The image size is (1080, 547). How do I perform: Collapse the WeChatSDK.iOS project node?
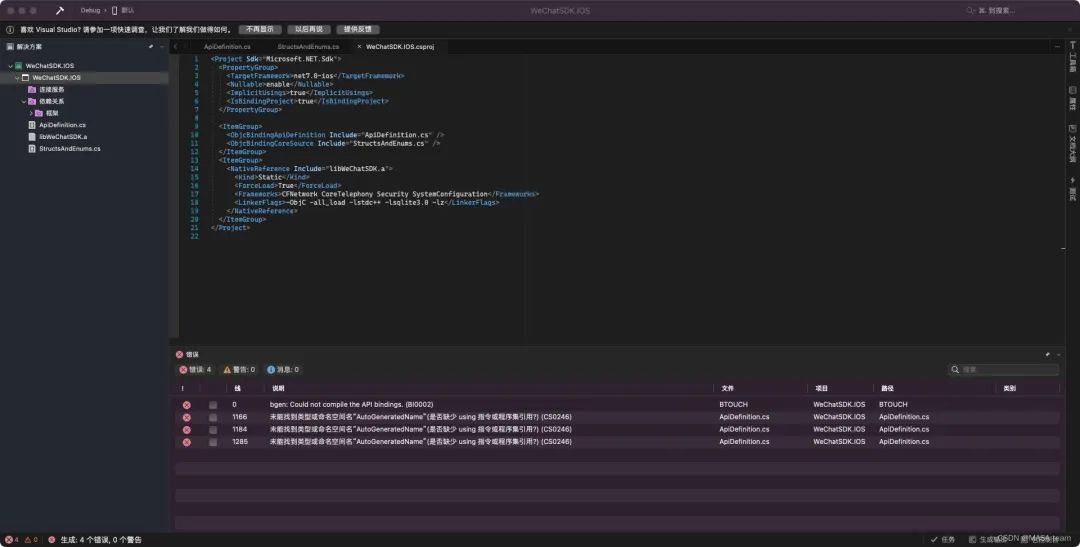[17, 78]
